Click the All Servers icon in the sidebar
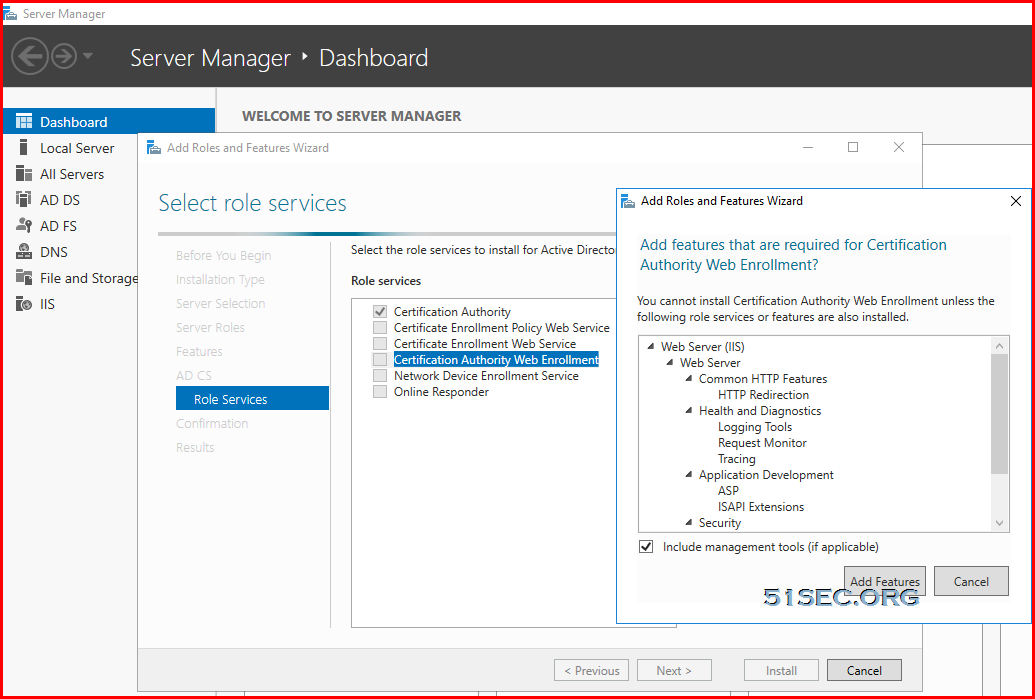The image size is (1035, 699). pyautogui.click(x=24, y=174)
